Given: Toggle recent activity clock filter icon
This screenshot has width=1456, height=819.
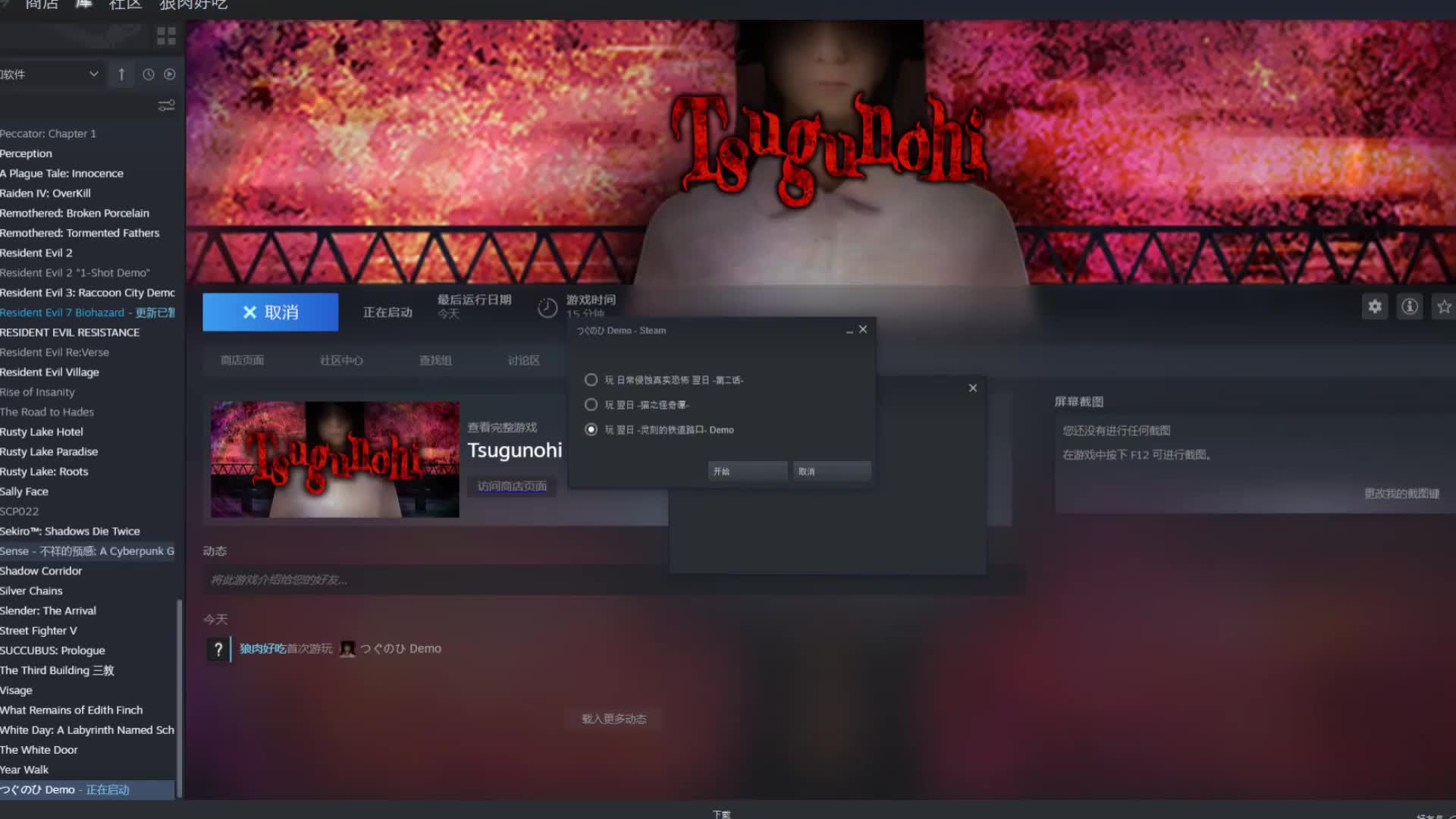Looking at the screenshot, I should pos(149,74).
